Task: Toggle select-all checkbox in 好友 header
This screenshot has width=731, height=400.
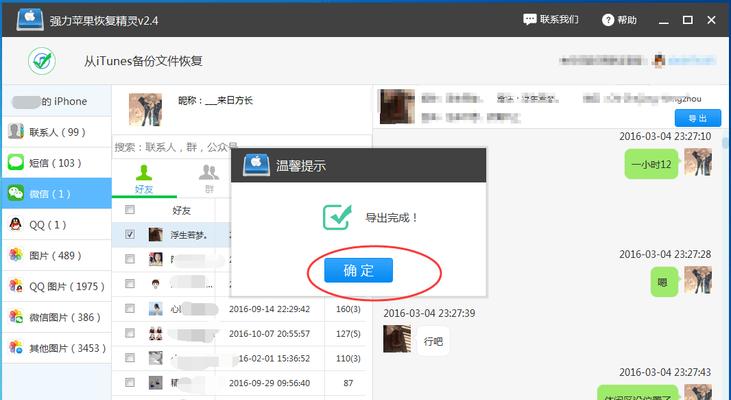Action: click(x=129, y=211)
